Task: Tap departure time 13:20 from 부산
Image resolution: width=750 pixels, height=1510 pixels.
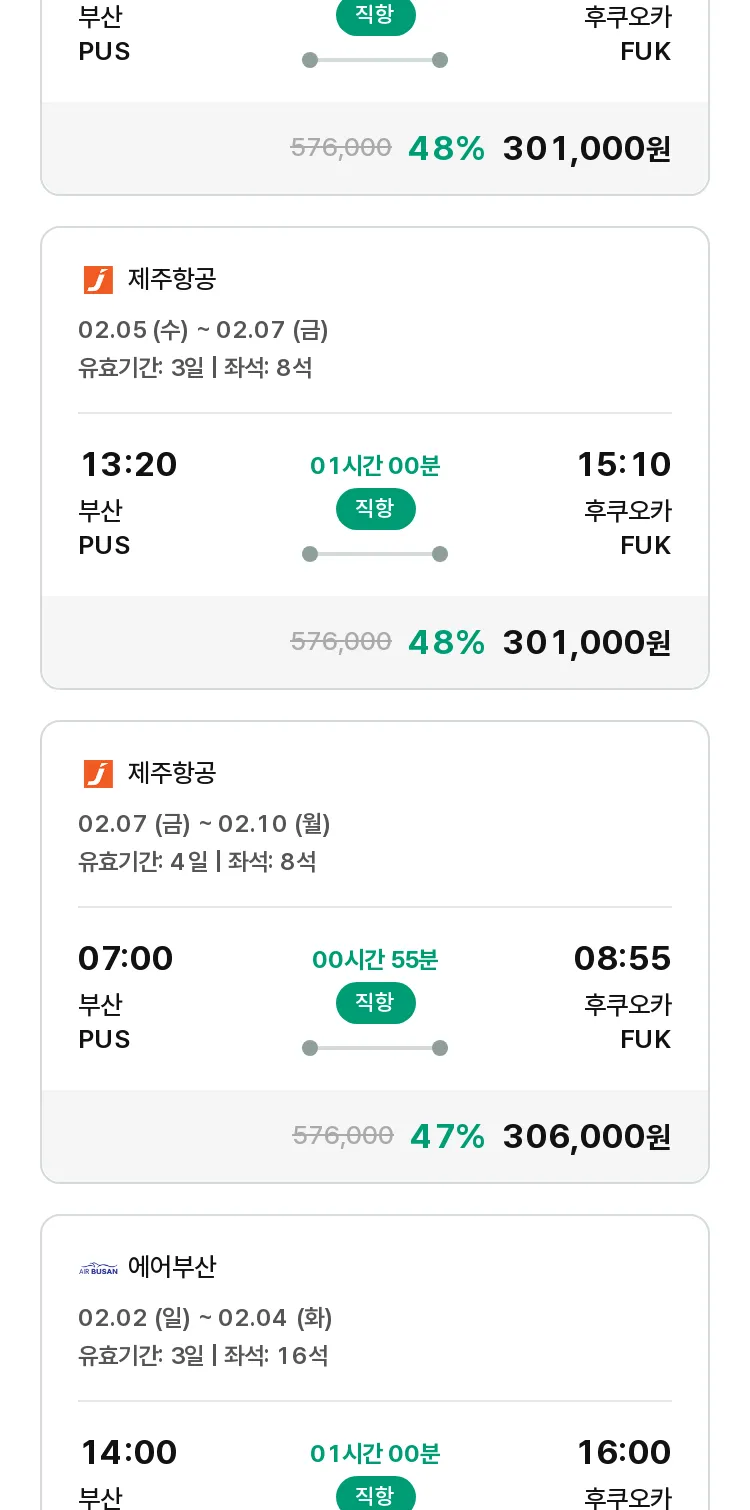Action: click(x=128, y=465)
